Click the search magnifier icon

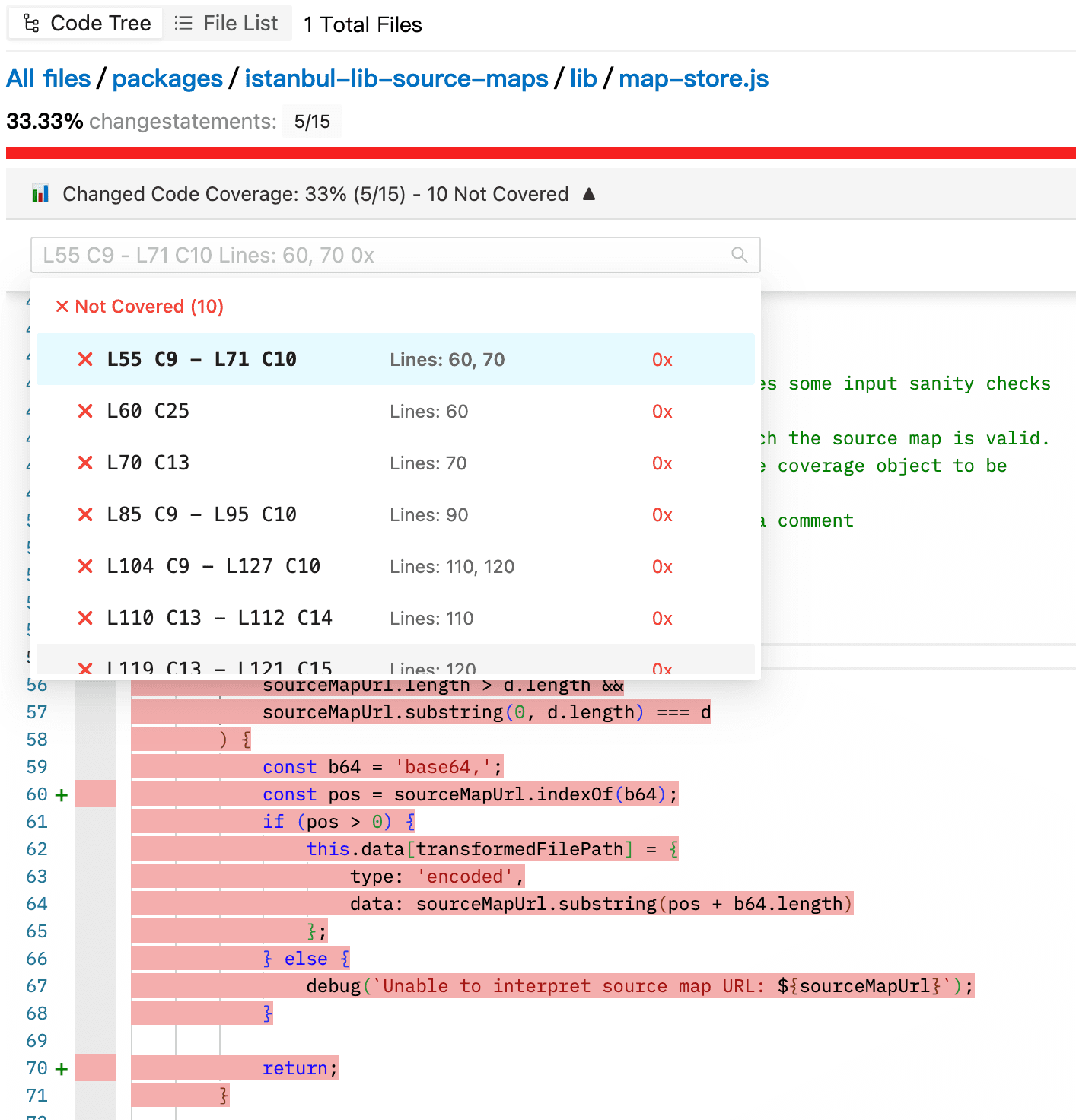point(739,255)
